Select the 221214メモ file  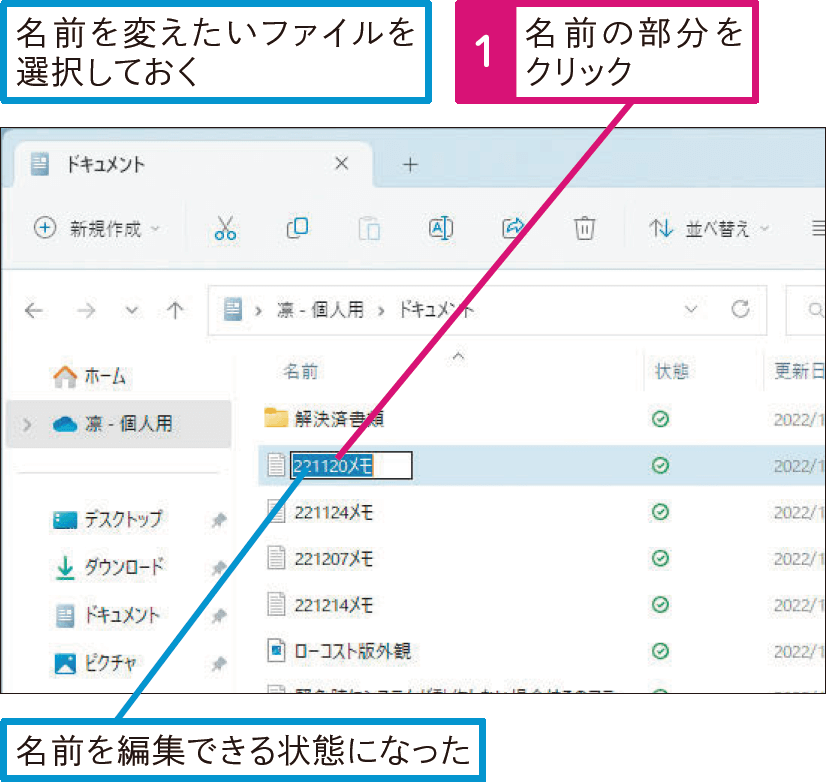pos(333,605)
